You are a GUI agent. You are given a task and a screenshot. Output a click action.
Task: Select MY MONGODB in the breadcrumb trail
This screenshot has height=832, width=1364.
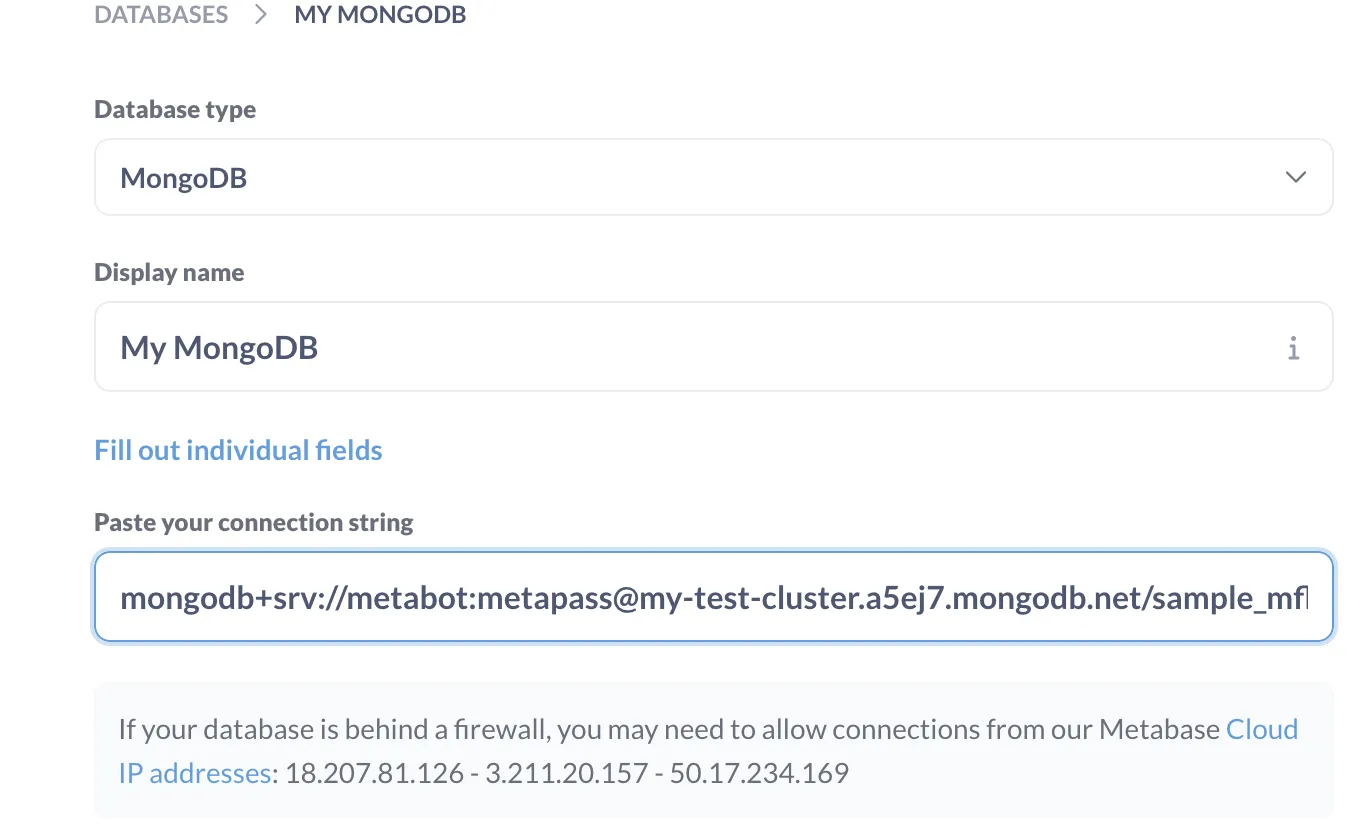(380, 15)
